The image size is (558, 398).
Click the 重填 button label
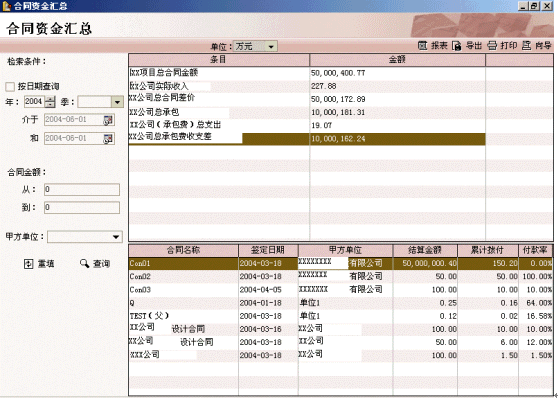(x=46, y=264)
